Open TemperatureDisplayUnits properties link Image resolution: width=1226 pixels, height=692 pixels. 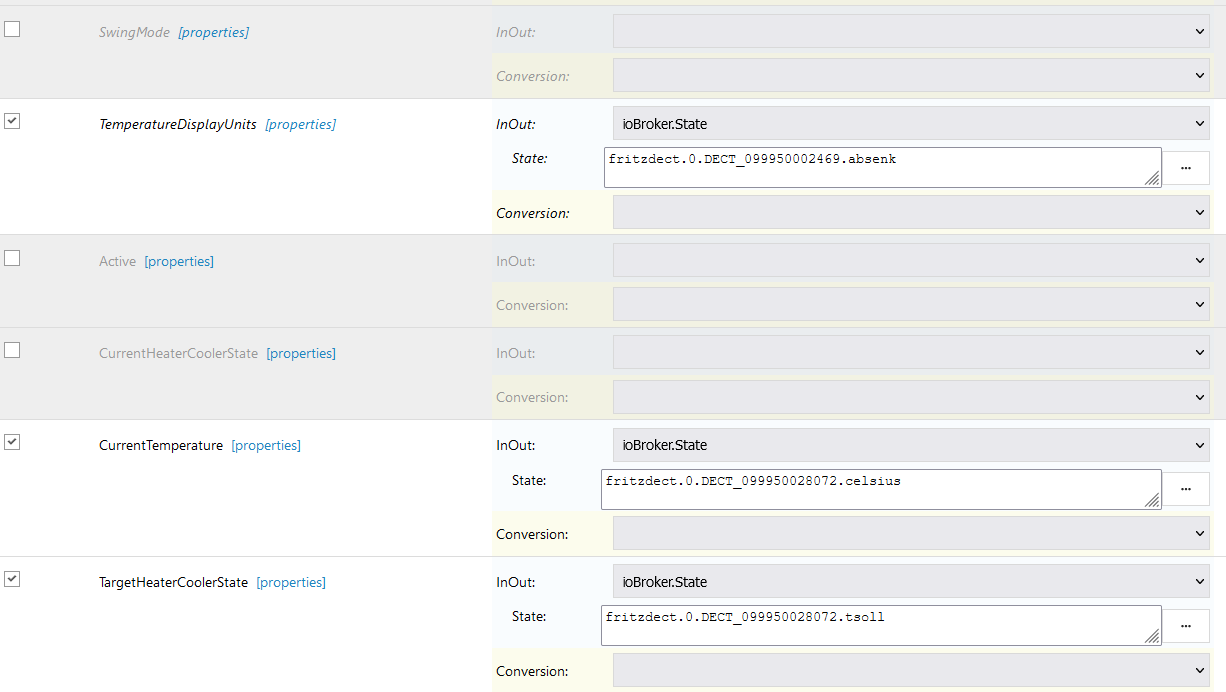[300, 124]
